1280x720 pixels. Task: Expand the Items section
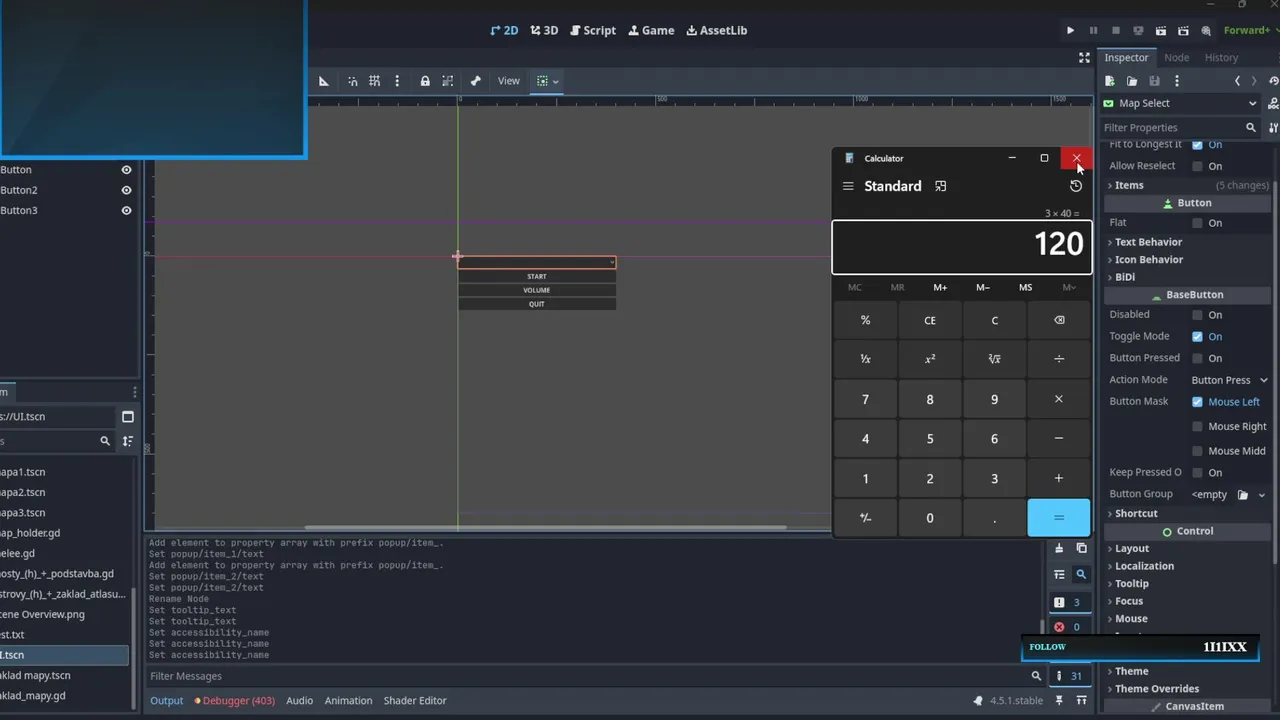[1187, 185]
